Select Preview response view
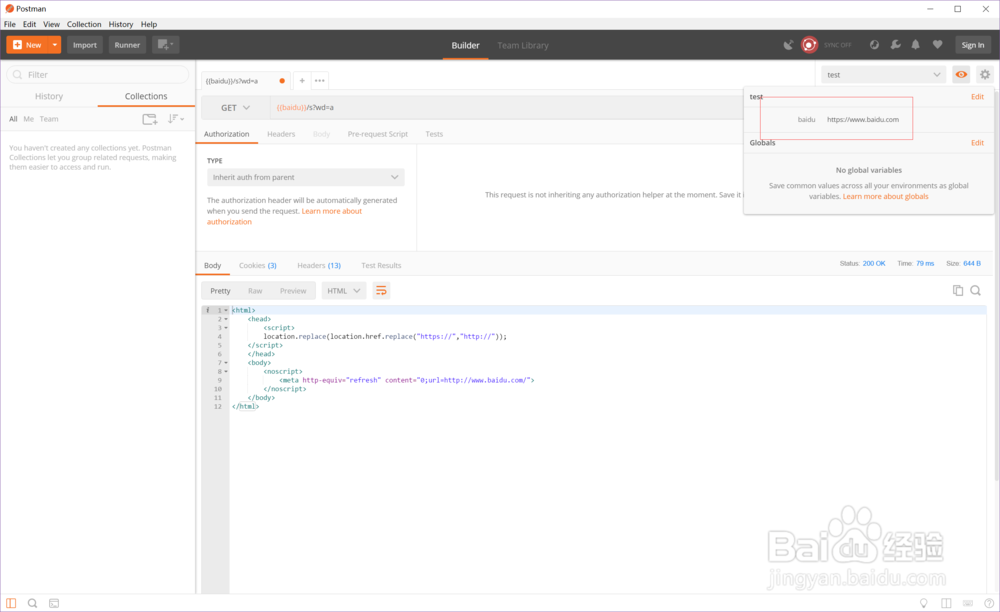This screenshot has width=1000, height=612. (x=293, y=291)
